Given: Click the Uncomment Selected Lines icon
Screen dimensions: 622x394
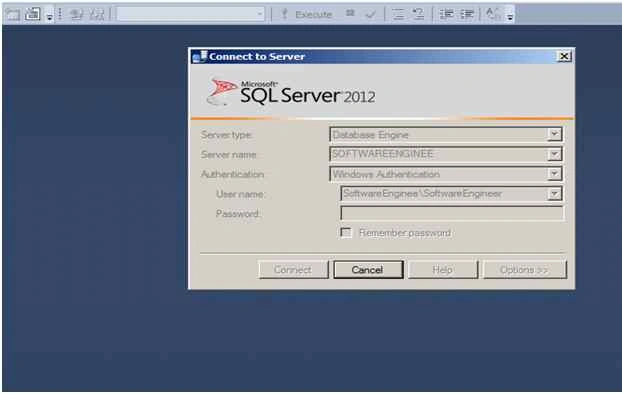Looking at the screenshot, I should (418, 14).
